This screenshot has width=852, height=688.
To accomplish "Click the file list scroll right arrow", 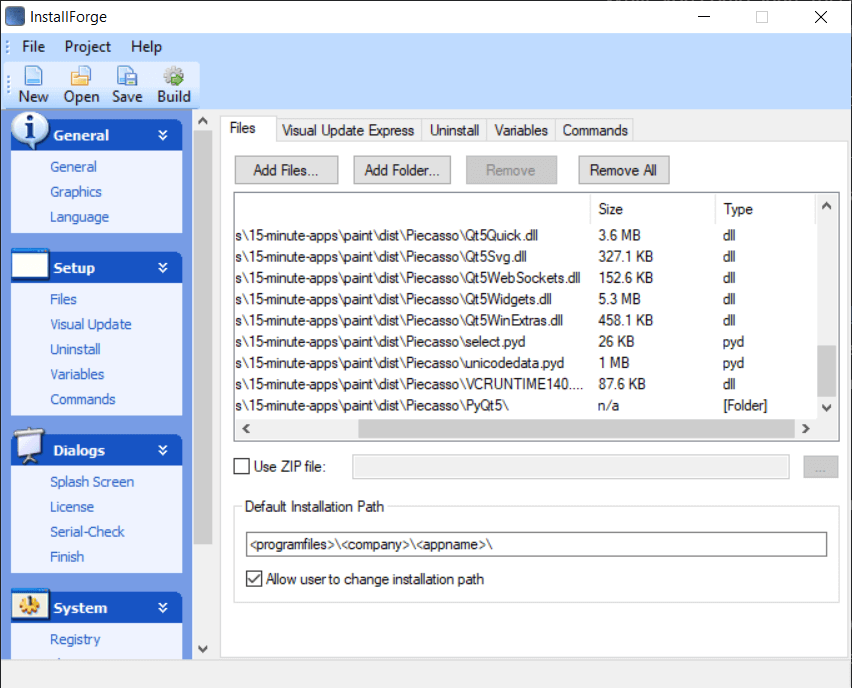I will (x=806, y=428).
